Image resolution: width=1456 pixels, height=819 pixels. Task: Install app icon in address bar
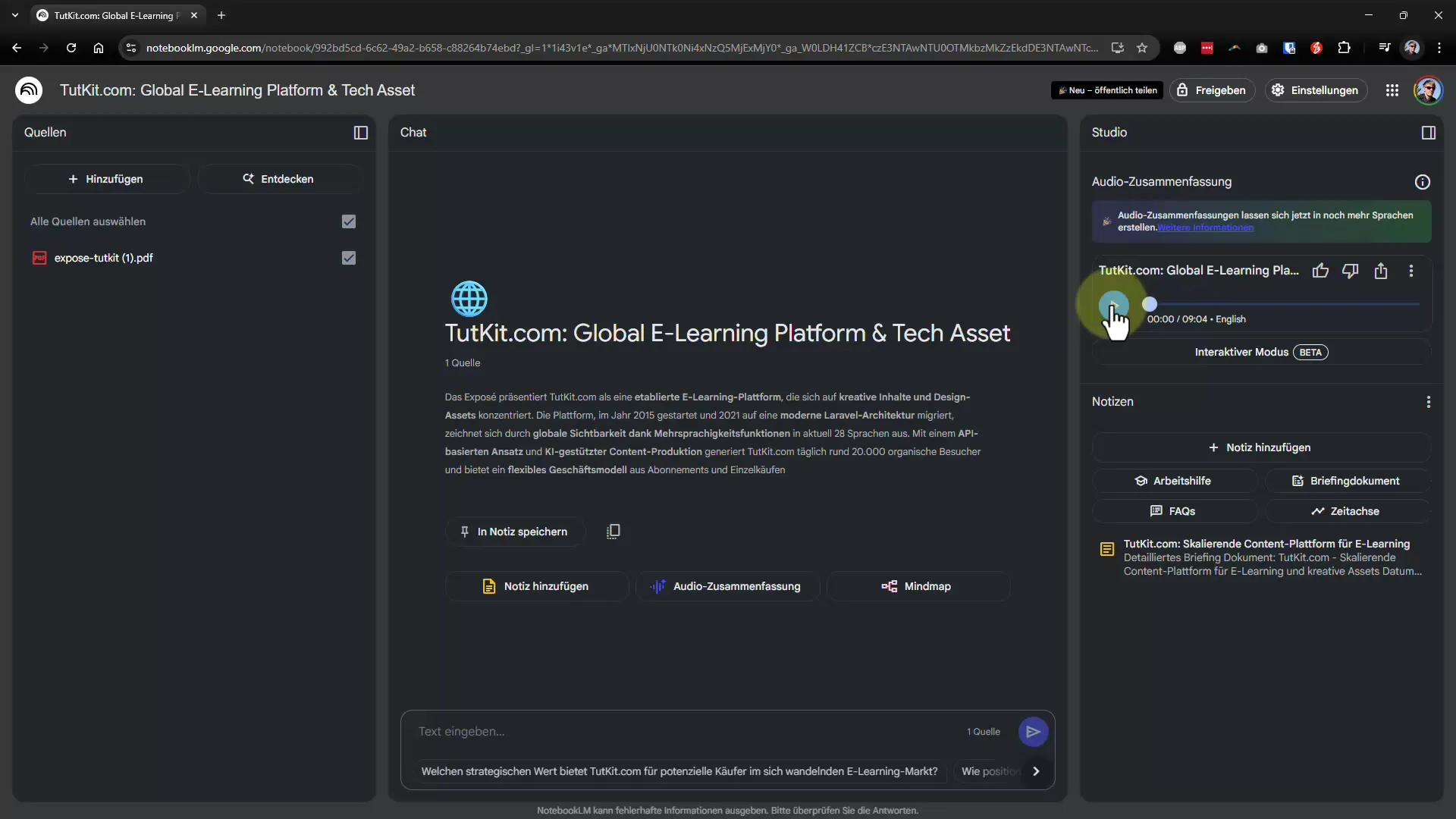(x=1118, y=48)
